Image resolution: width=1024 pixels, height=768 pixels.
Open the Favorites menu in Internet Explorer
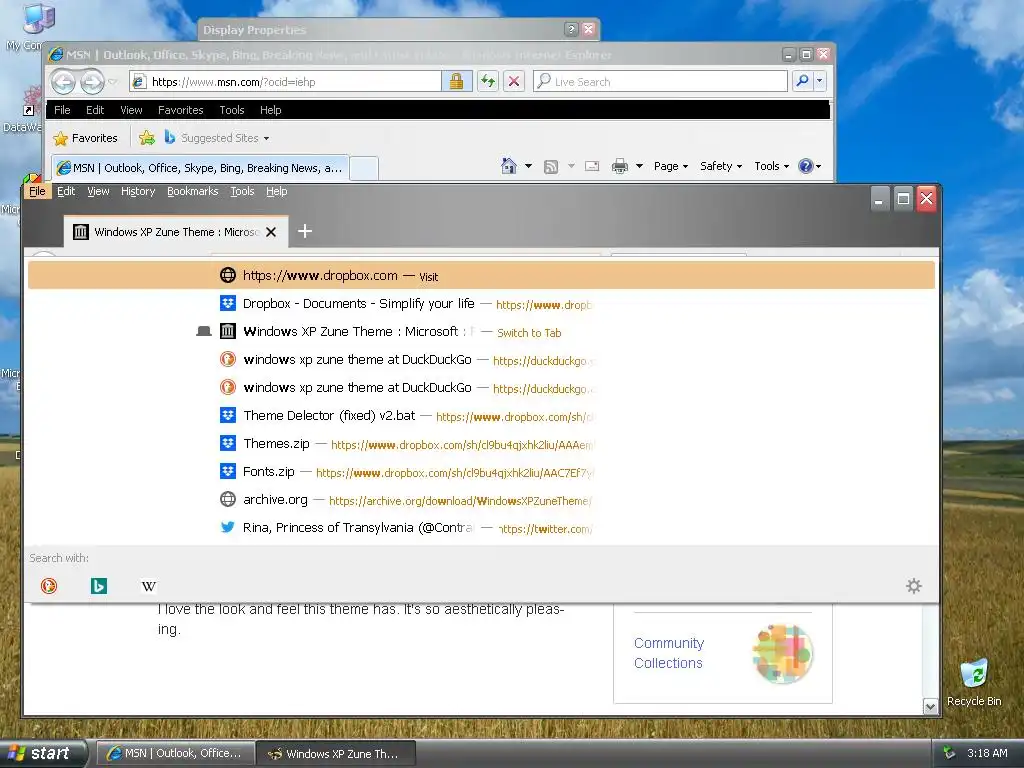coord(180,110)
